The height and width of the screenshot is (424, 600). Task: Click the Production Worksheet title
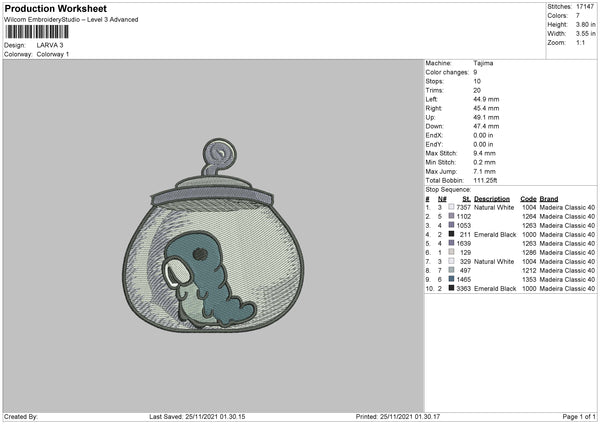pos(50,8)
